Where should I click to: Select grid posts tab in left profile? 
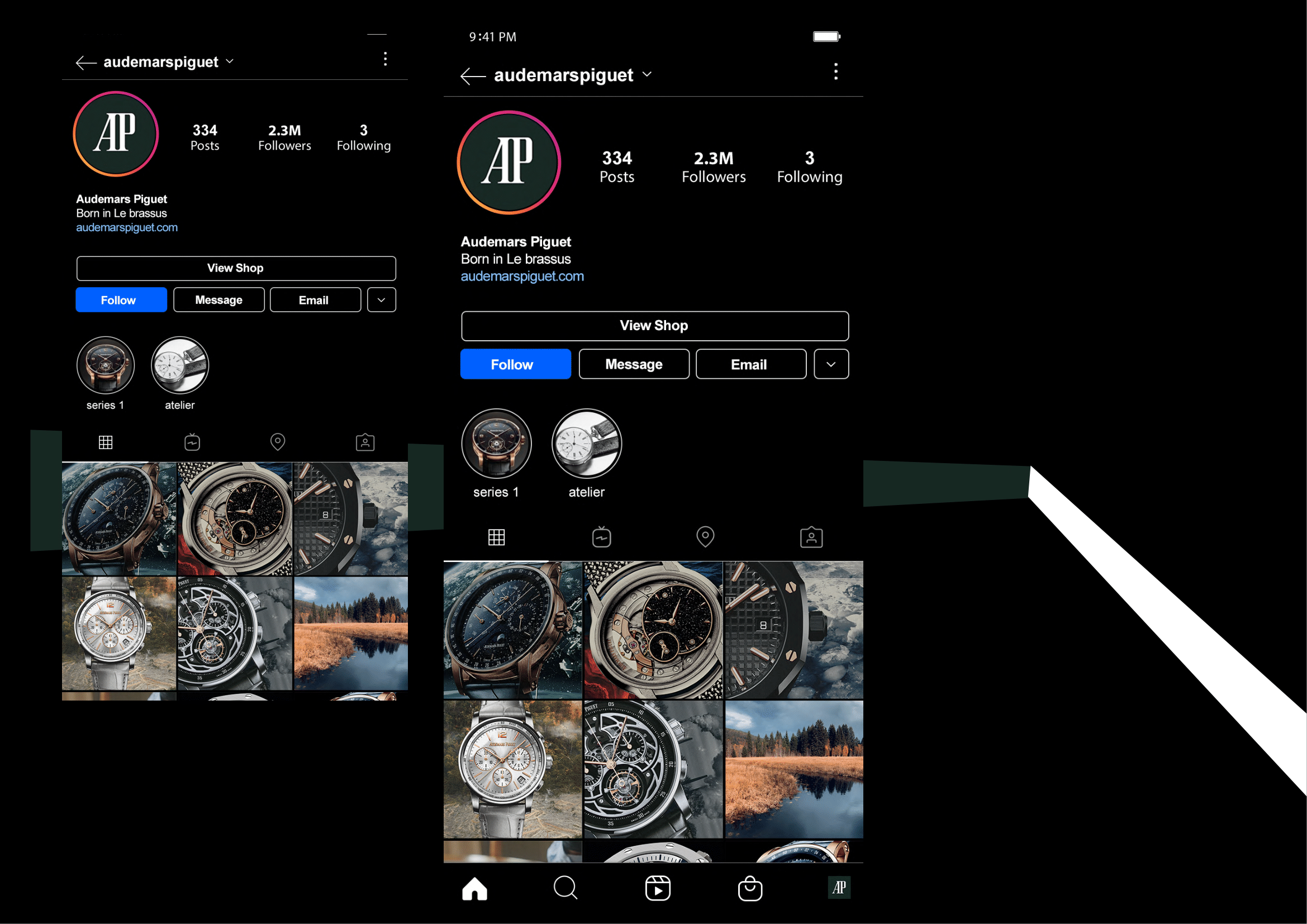tap(105, 442)
